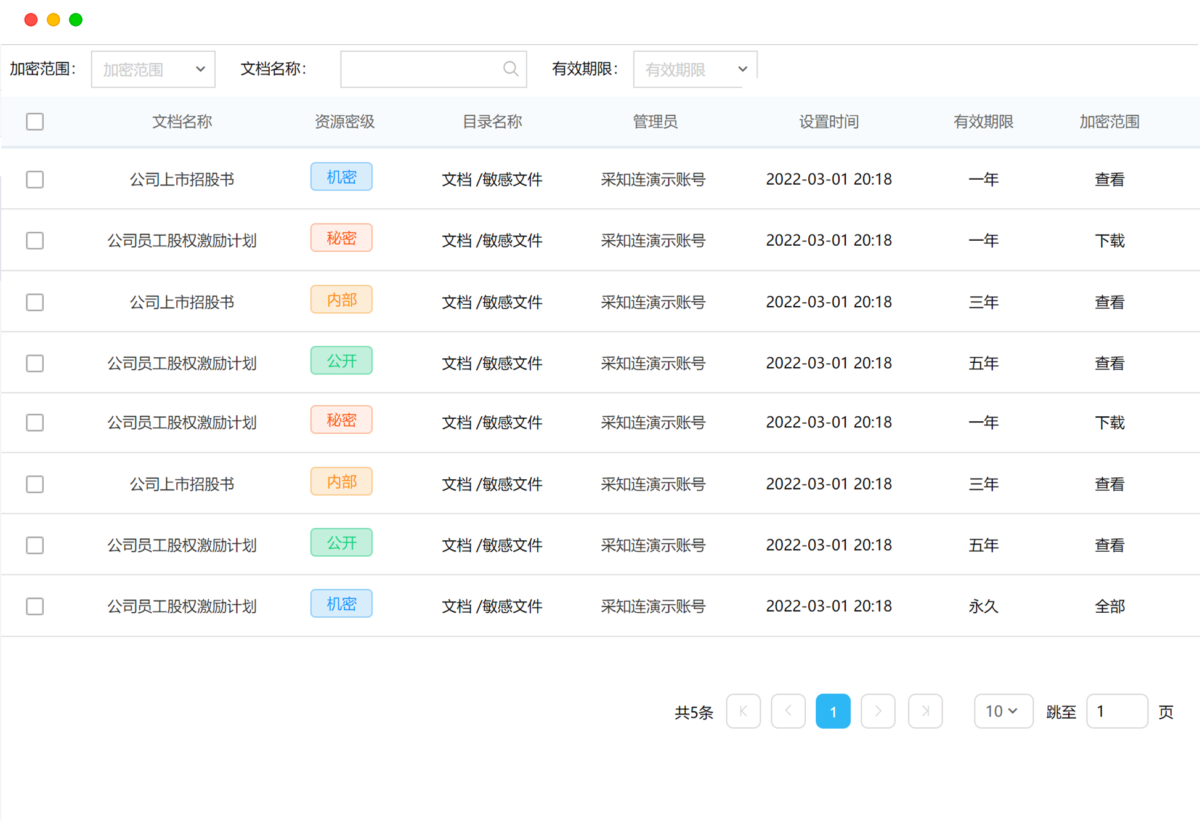Image resolution: width=1200 pixels, height=829 pixels.
Task: Click the yellow minimize window dot
Action: tap(53, 20)
